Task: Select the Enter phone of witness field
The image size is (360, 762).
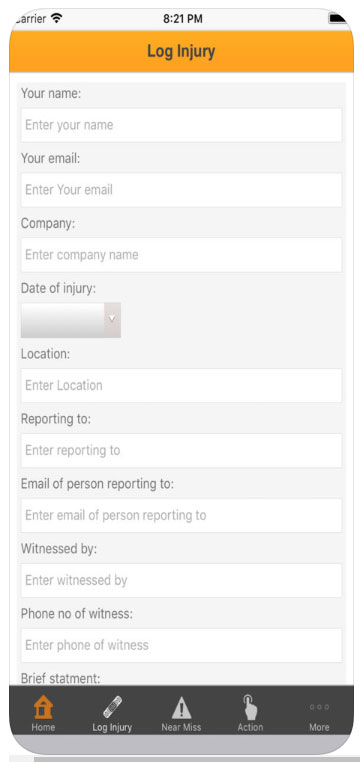Action: [181, 645]
